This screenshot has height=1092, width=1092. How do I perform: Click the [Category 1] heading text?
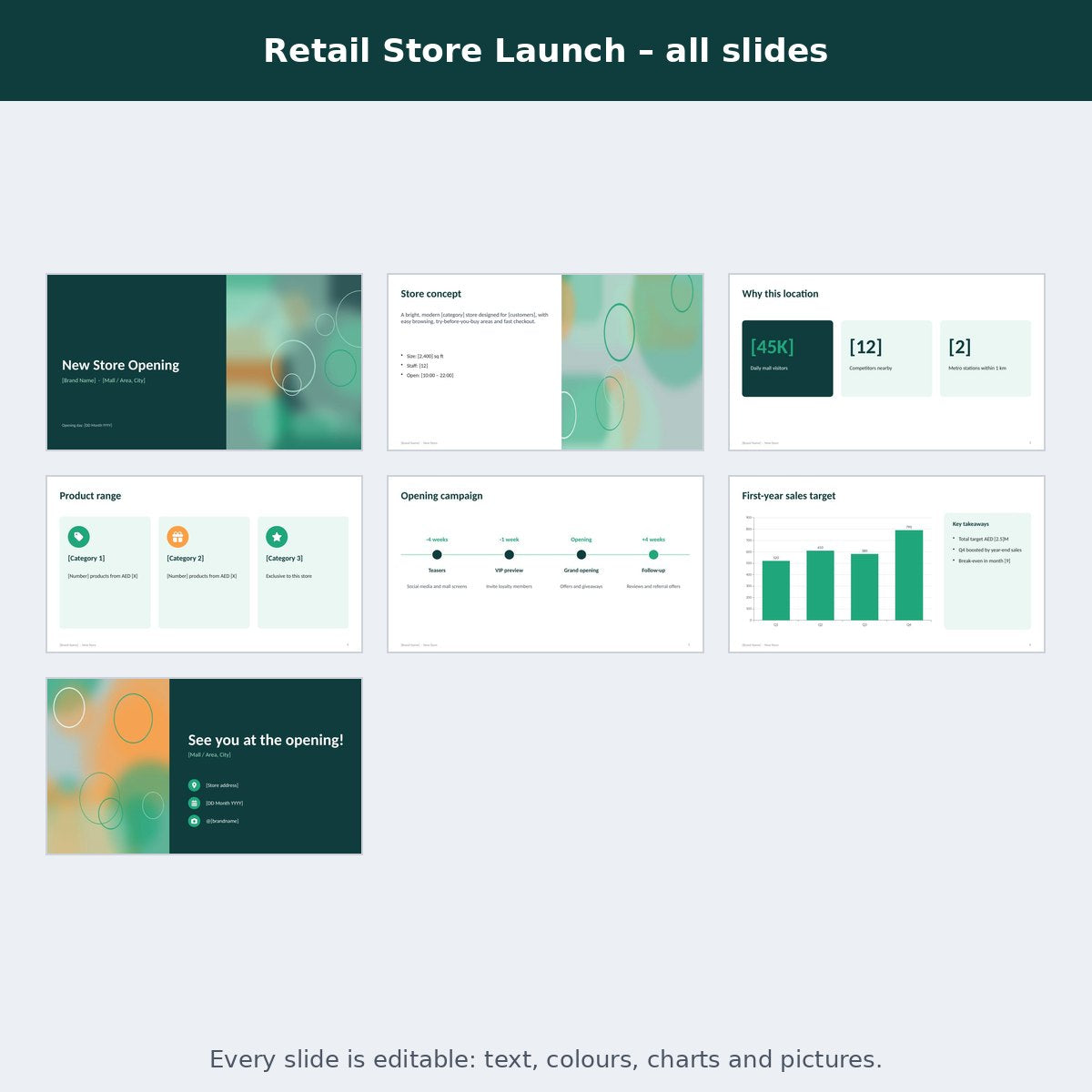[86, 558]
